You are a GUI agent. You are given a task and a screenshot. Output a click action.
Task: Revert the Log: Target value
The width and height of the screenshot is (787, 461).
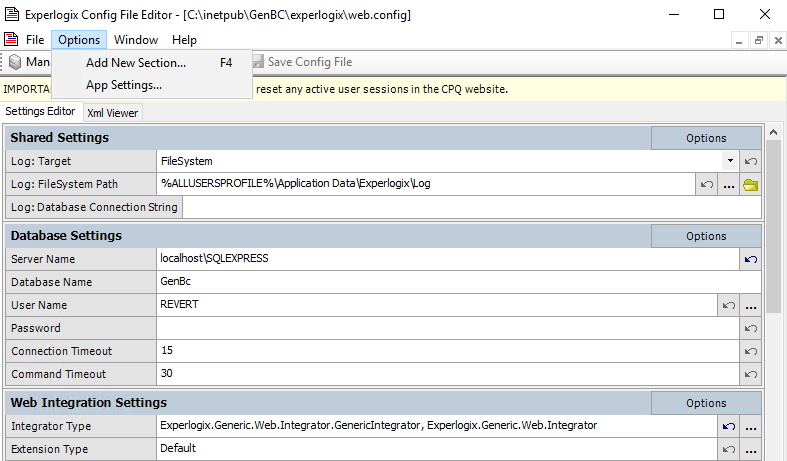(x=750, y=161)
